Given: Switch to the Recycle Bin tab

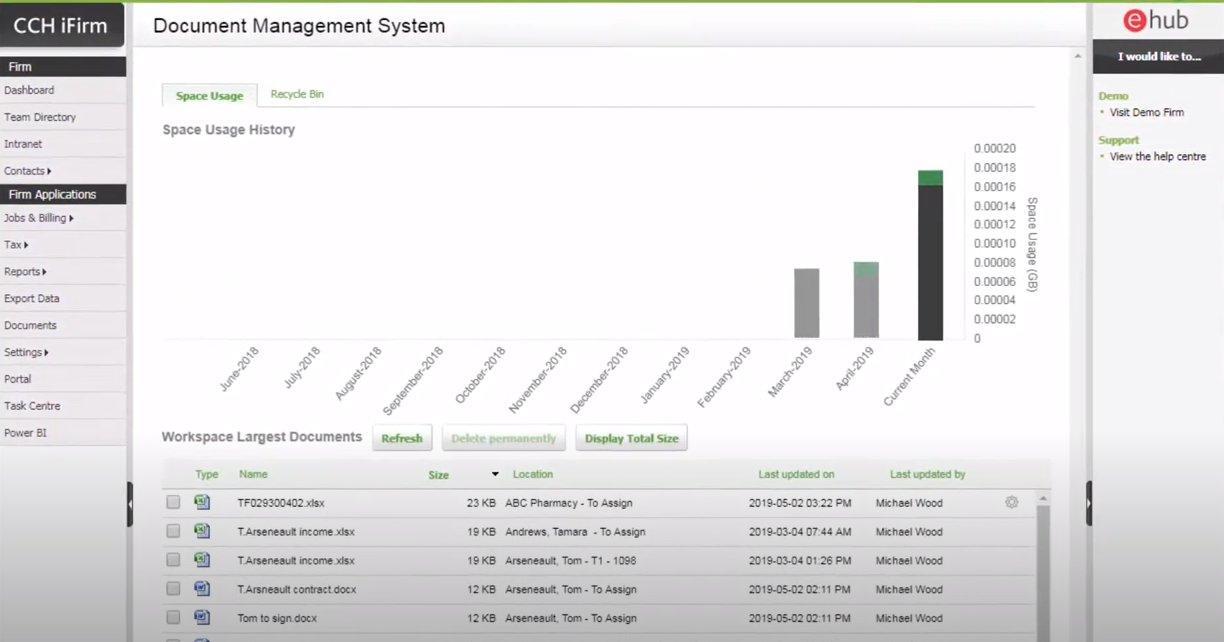Looking at the screenshot, I should point(297,93).
